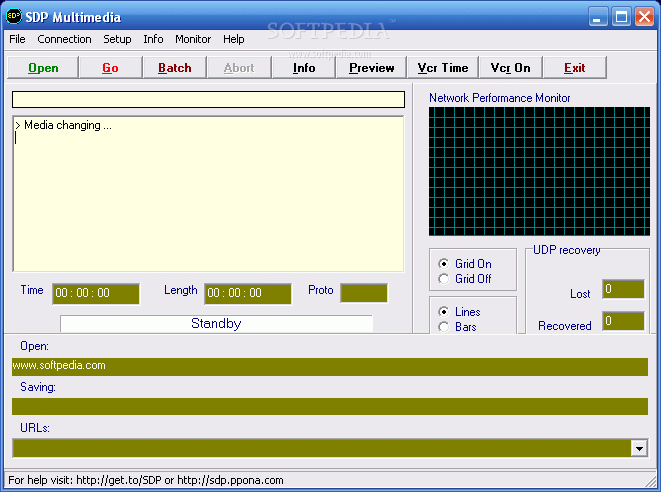Image resolution: width=661 pixels, height=492 pixels.
Task: Click the Length counter display
Action: coord(248,293)
